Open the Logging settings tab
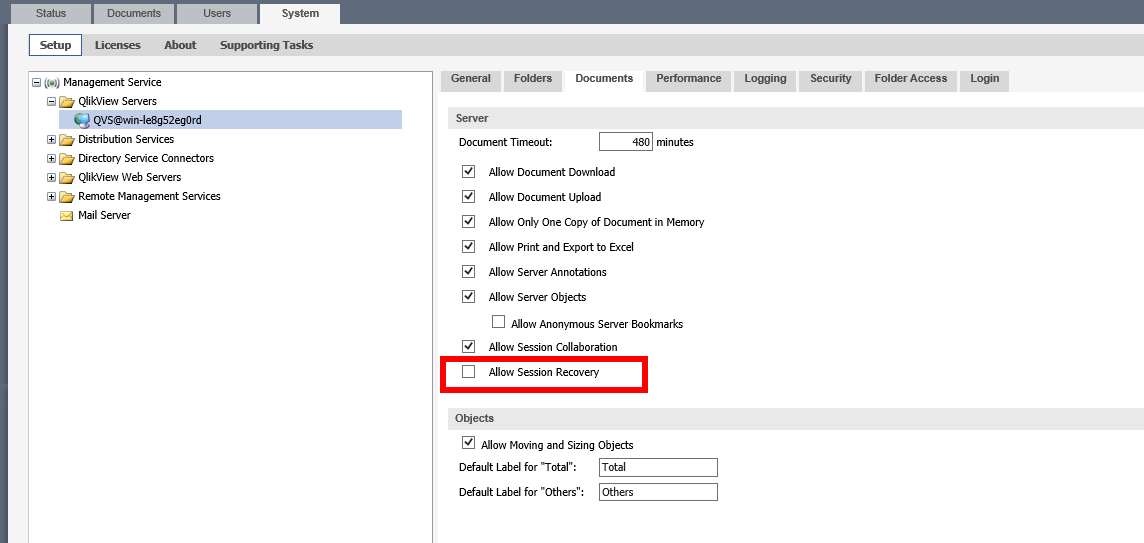 point(765,79)
